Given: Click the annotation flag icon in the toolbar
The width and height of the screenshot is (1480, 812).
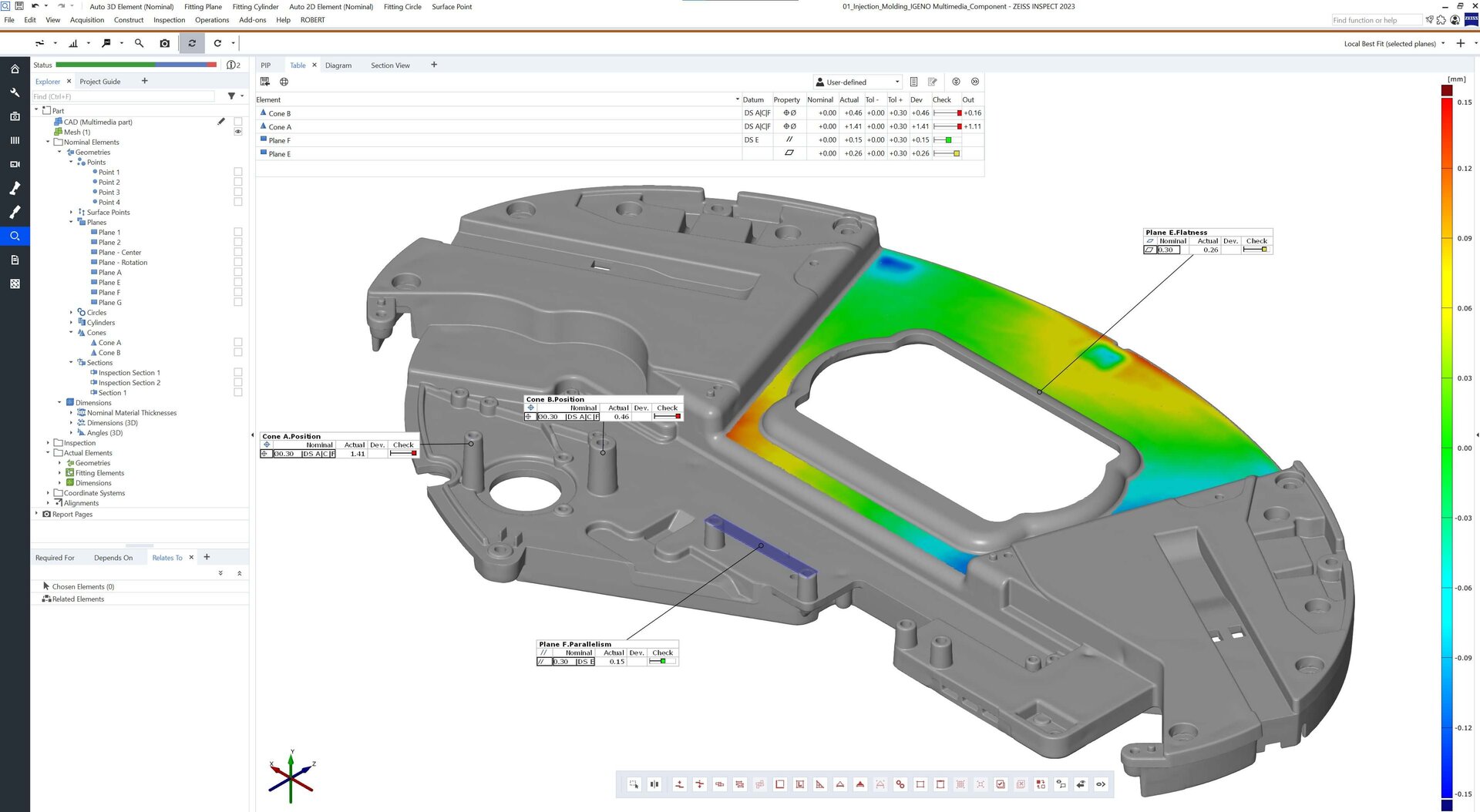Looking at the screenshot, I should (x=106, y=43).
